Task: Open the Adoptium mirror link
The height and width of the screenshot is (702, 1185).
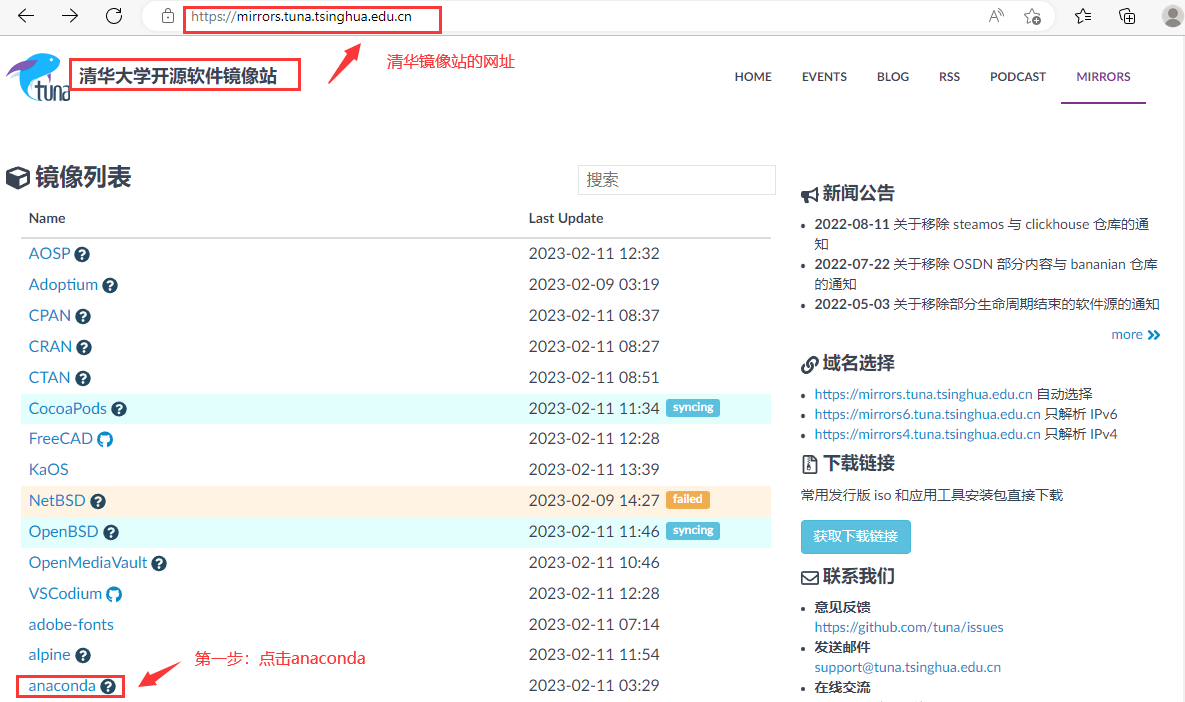Action: tap(63, 284)
